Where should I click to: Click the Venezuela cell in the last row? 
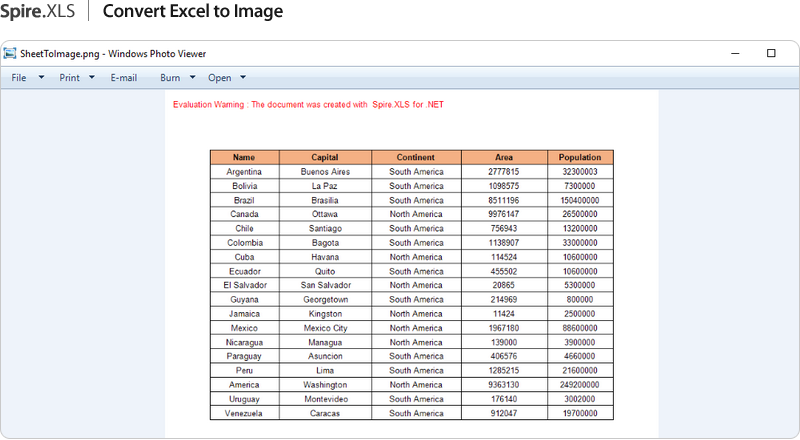[244, 413]
